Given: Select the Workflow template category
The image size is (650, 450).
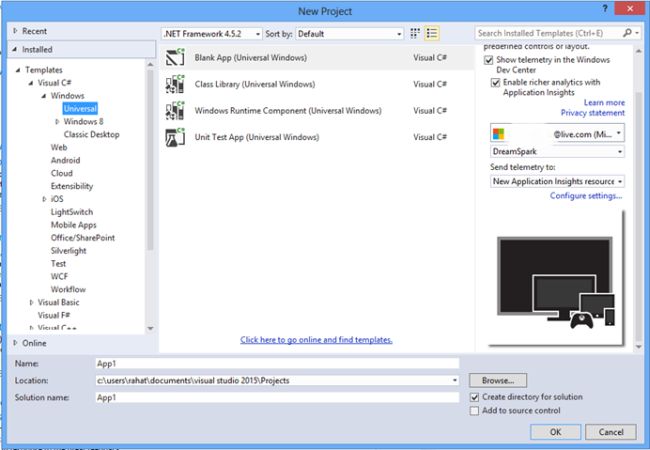Looking at the screenshot, I should pos(68,289).
